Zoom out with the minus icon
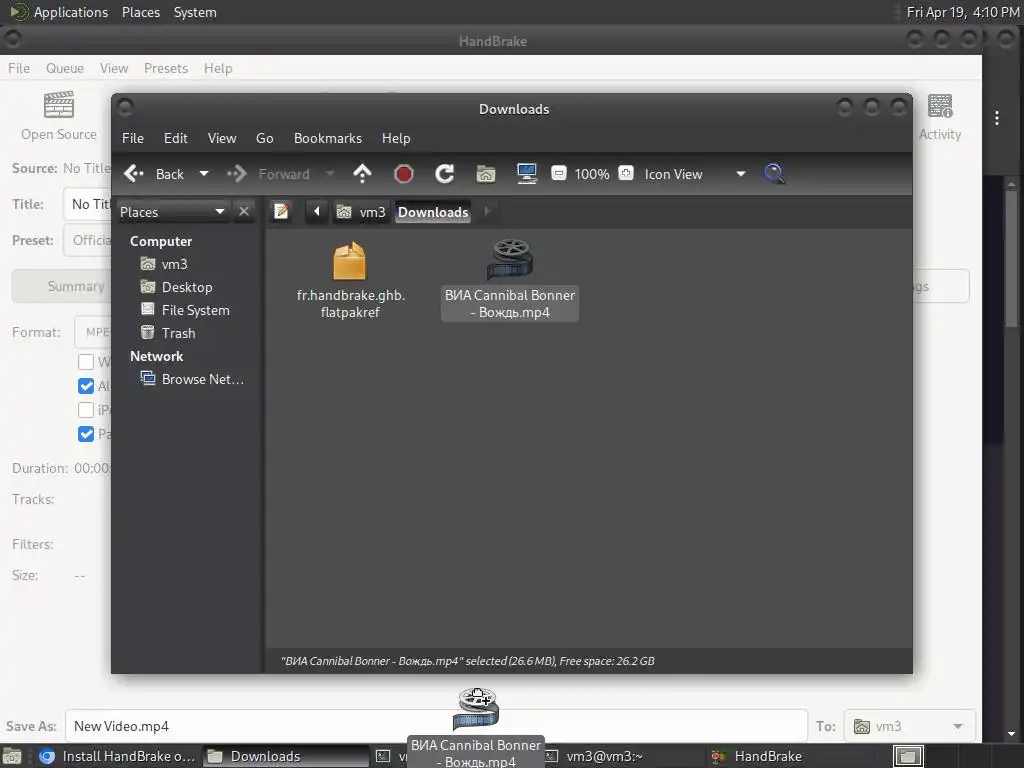1024x768 pixels. pyautogui.click(x=559, y=173)
